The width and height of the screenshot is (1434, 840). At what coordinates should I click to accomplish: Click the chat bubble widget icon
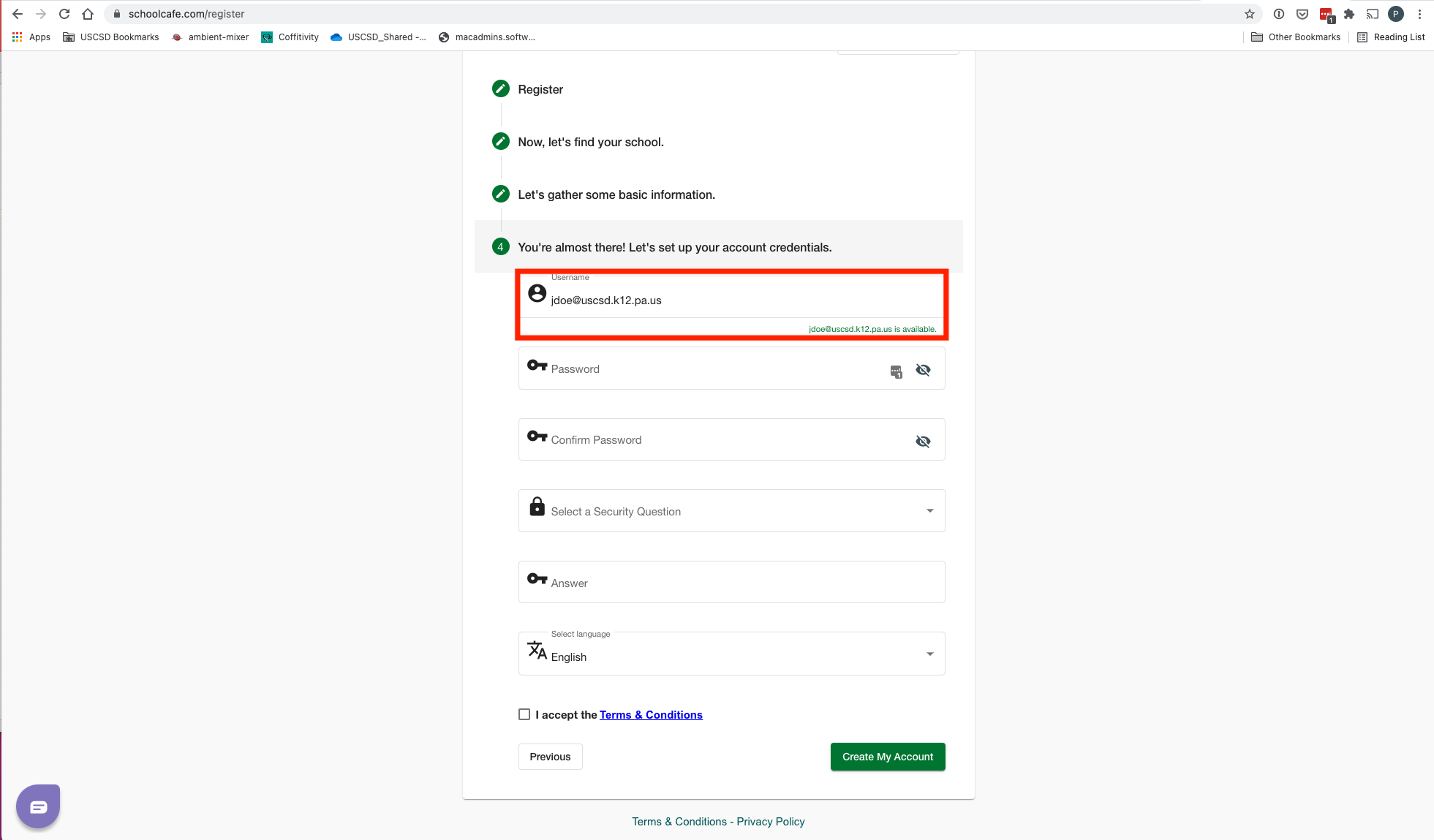pos(38,806)
